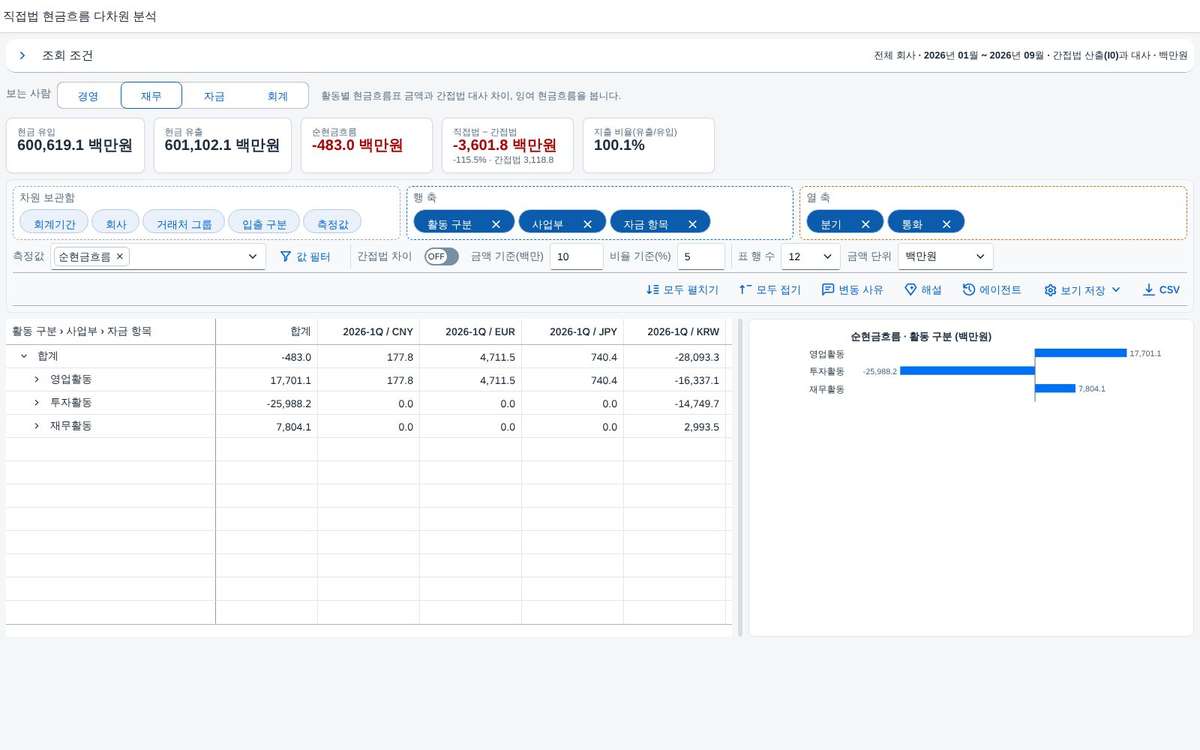This screenshot has width=1200, height=750.
Task: Click the 순현금흐름 KPI card
Action: (366, 145)
